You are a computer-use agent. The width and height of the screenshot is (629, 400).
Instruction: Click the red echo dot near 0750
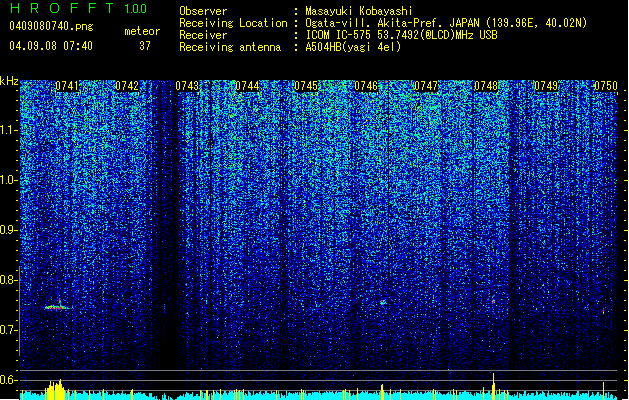[603, 311]
